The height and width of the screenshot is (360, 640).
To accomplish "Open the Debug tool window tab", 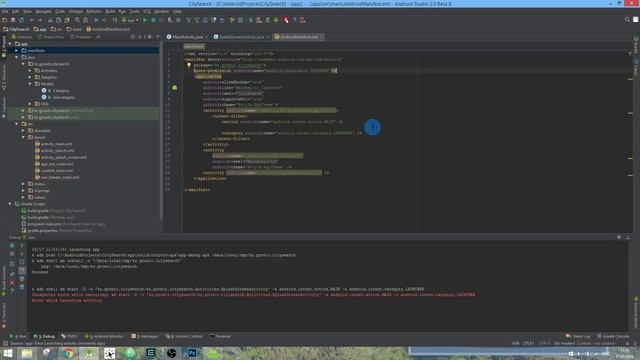I will pyautogui.click(x=44, y=336).
